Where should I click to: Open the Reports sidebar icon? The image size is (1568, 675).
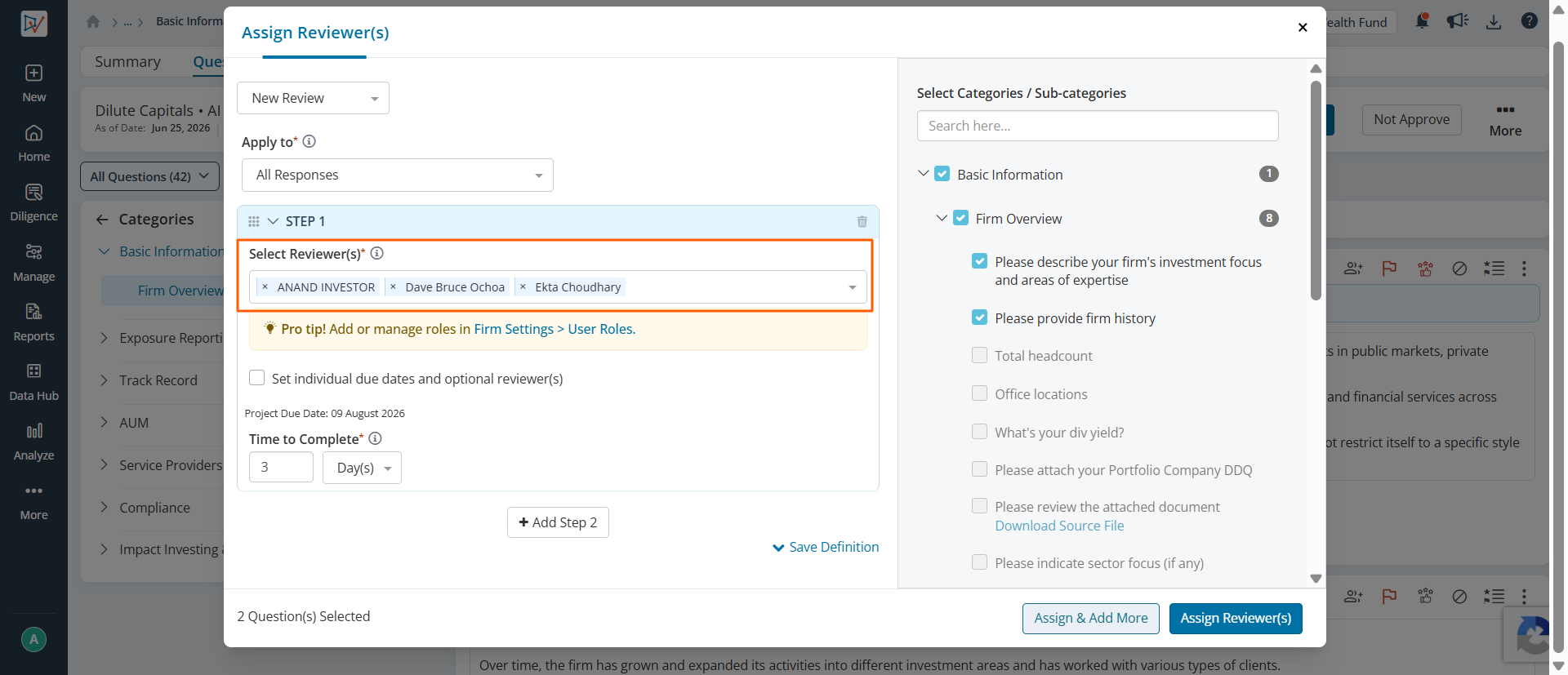[33, 322]
